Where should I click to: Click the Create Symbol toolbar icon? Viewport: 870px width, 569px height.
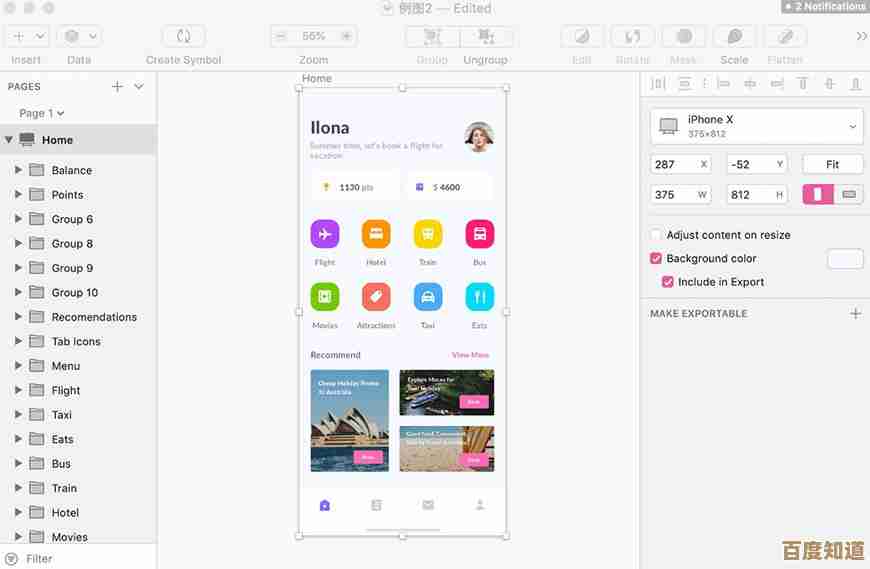(x=183, y=36)
